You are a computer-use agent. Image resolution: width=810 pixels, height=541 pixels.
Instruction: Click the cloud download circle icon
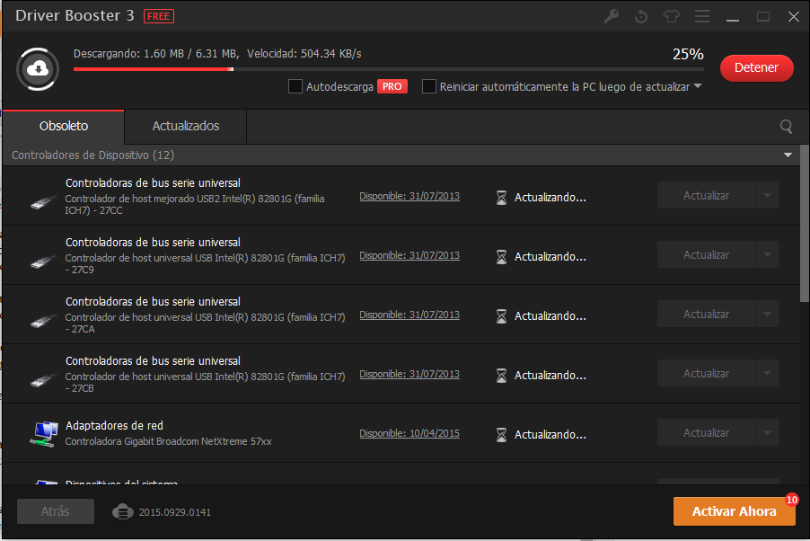click(38, 69)
